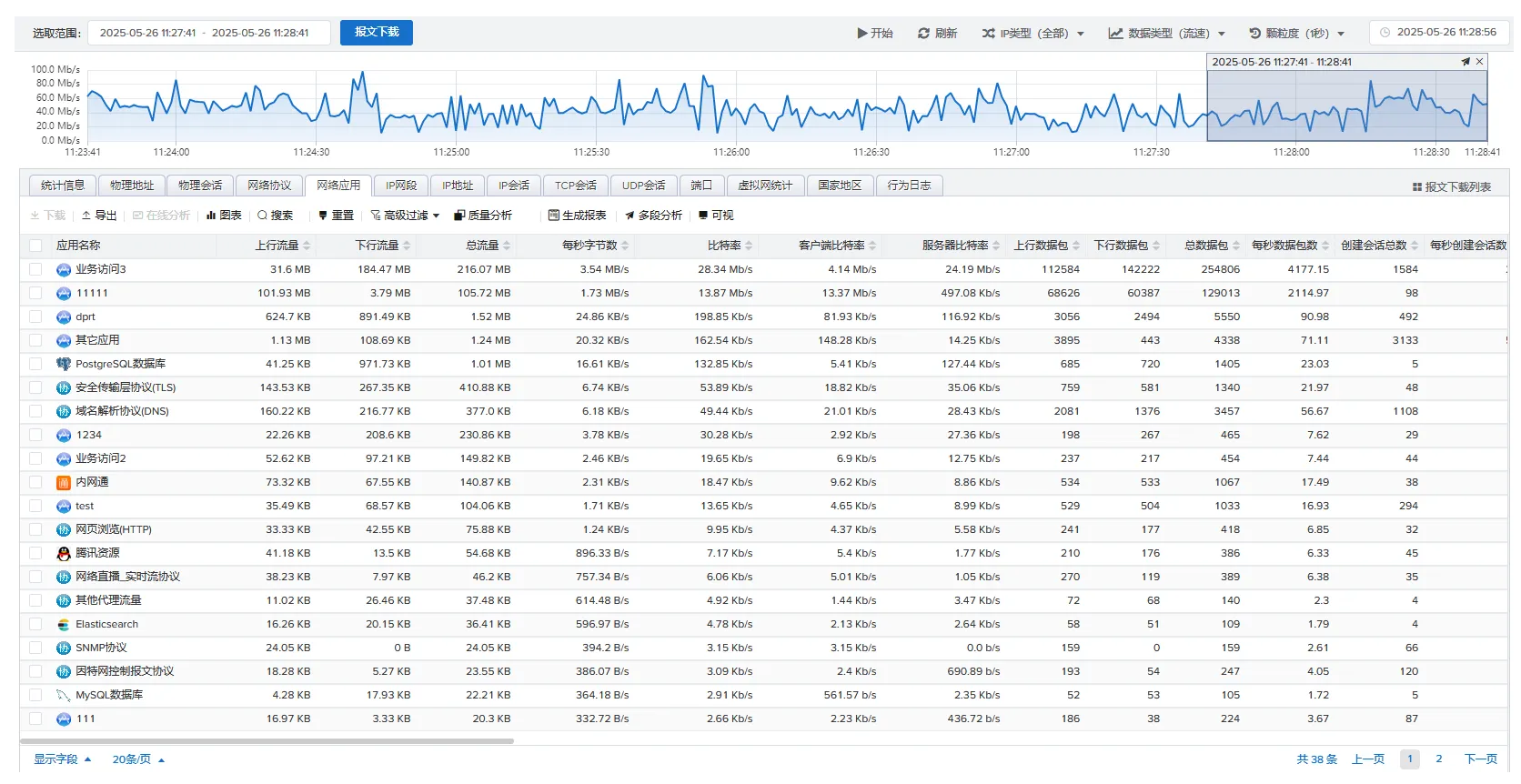Click generate report icon
The height and width of the screenshot is (784, 1521).
553,216
